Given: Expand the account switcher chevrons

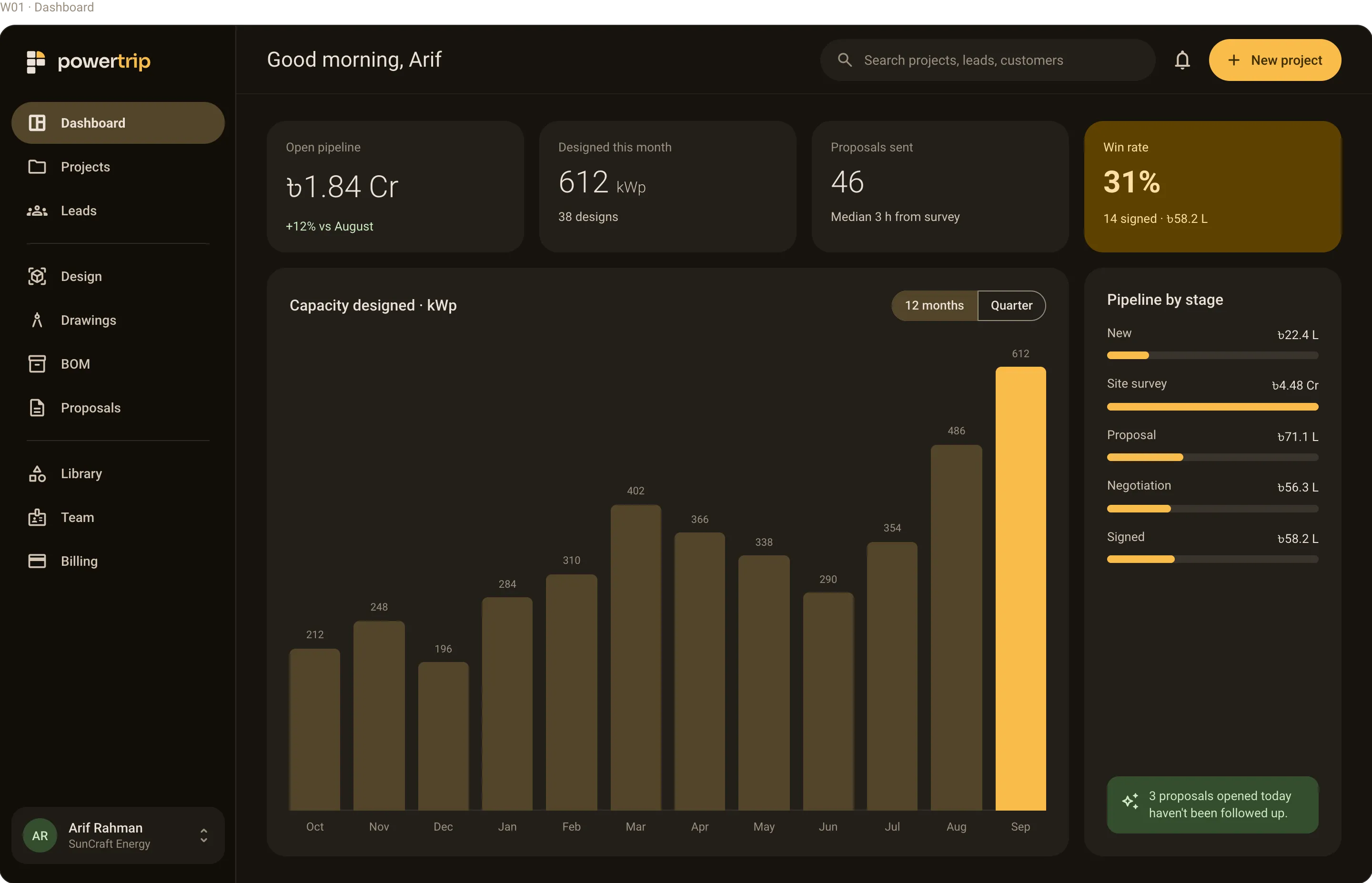Looking at the screenshot, I should [x=203, y=835].
